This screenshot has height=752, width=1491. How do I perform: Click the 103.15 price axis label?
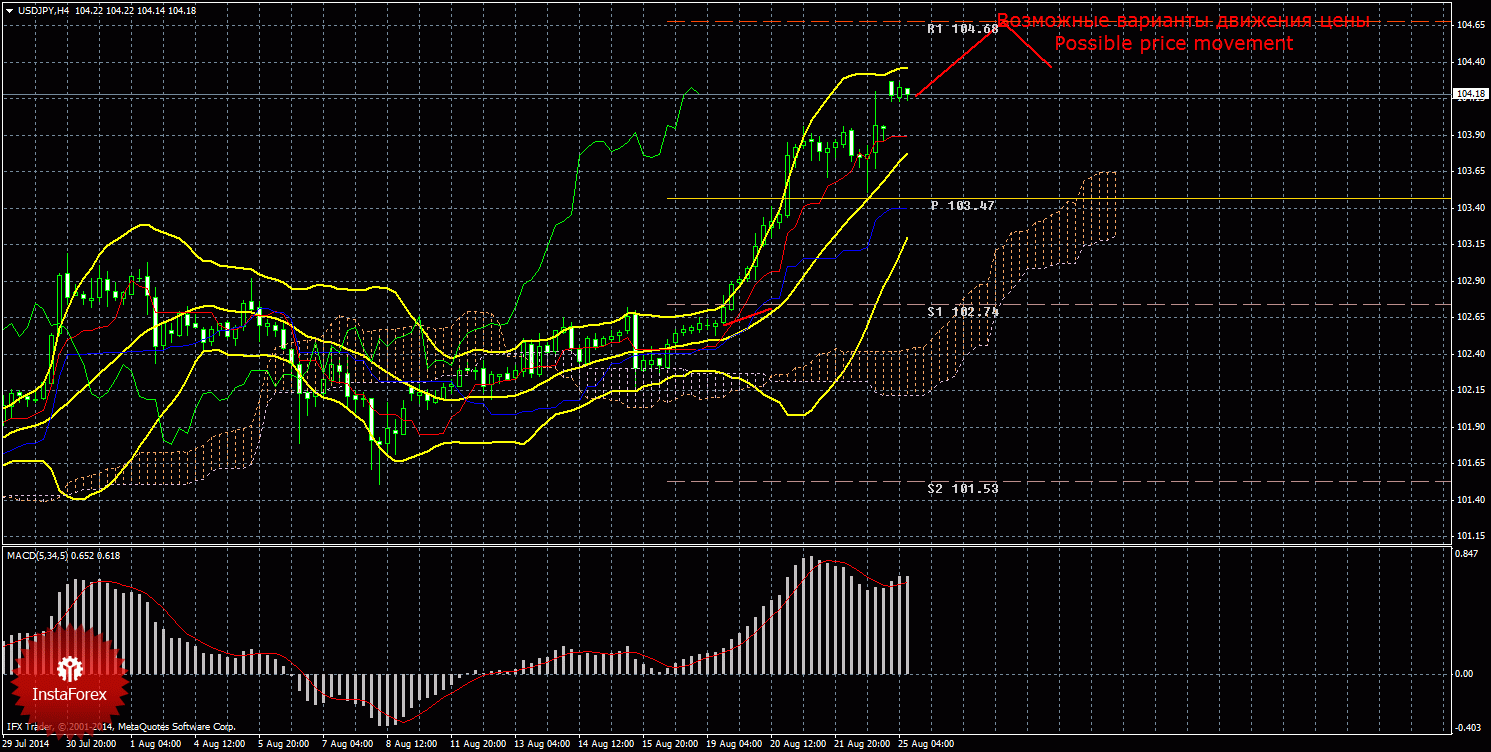[1470, 244]
